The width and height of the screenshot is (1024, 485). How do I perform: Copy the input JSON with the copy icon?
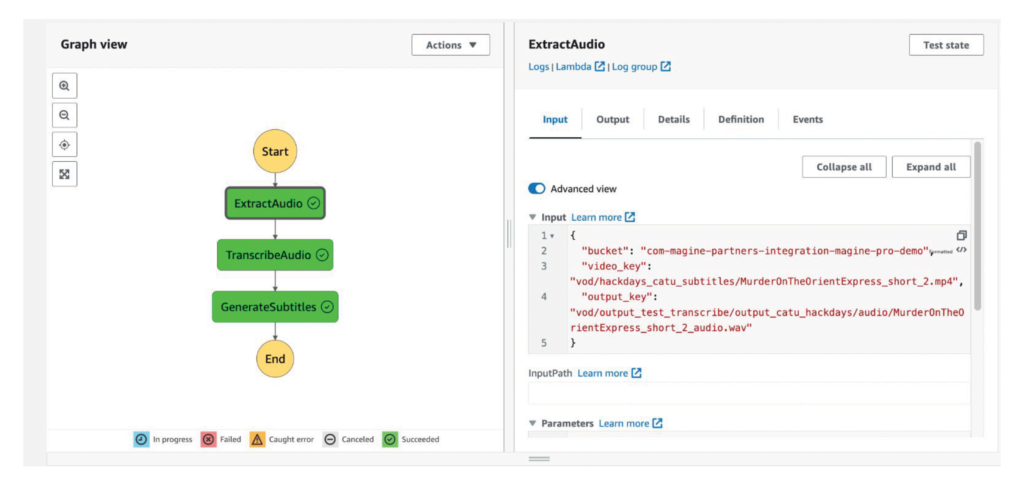[961, 235]
